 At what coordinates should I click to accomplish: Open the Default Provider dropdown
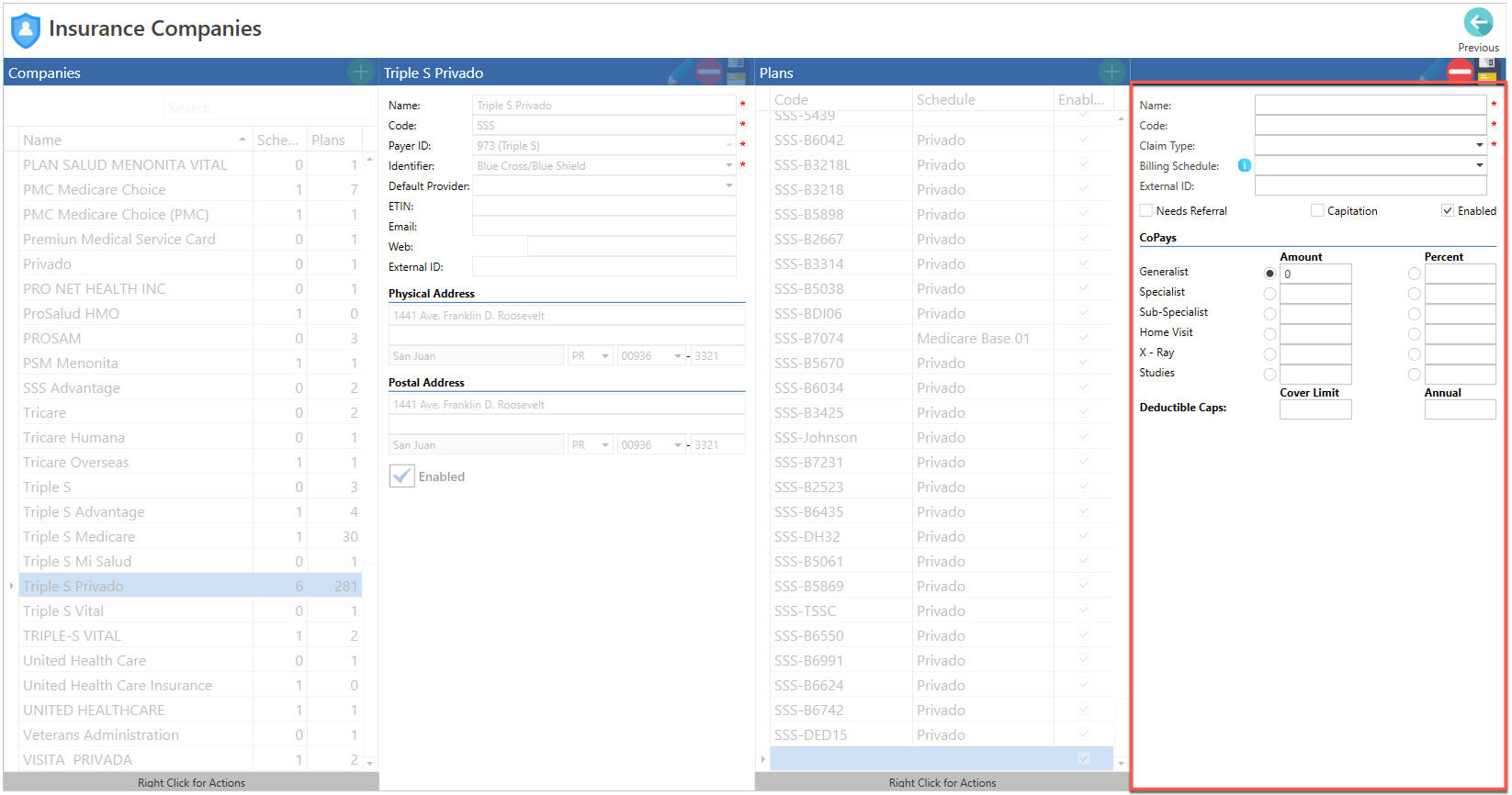coord(729,185)
